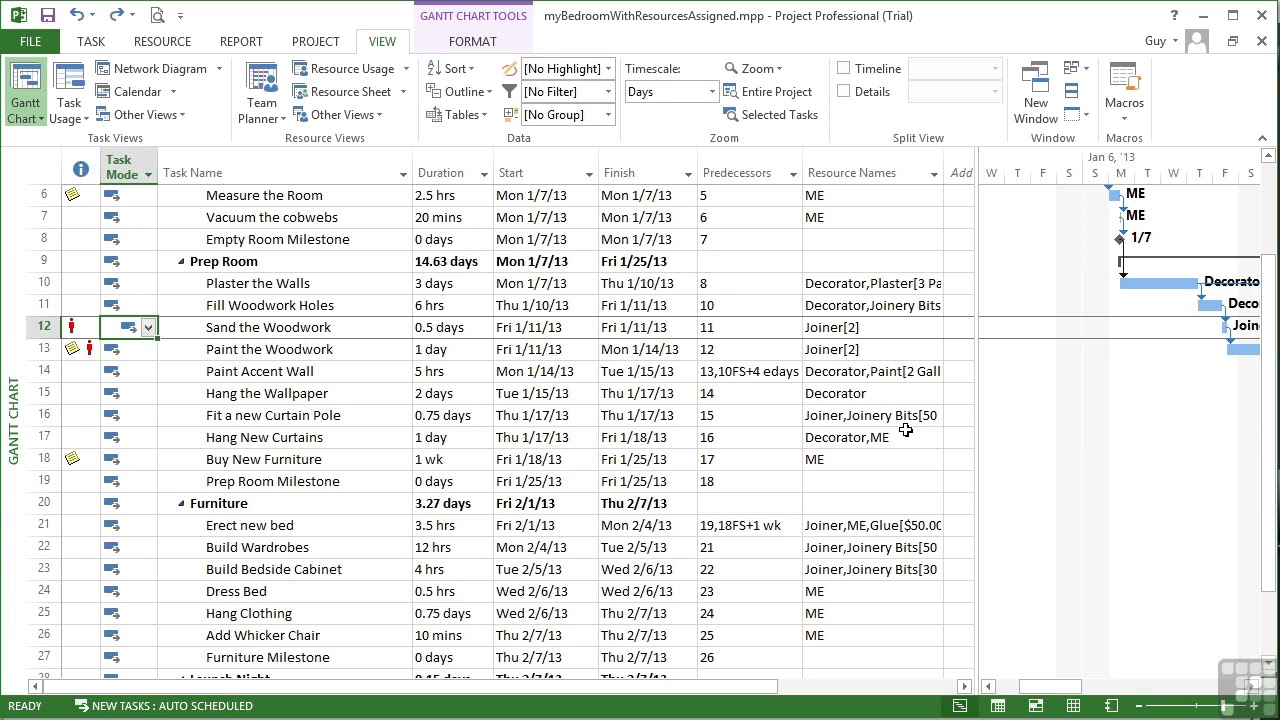Click the Guy account name

pyautogui.click(x=1155, y=41)
